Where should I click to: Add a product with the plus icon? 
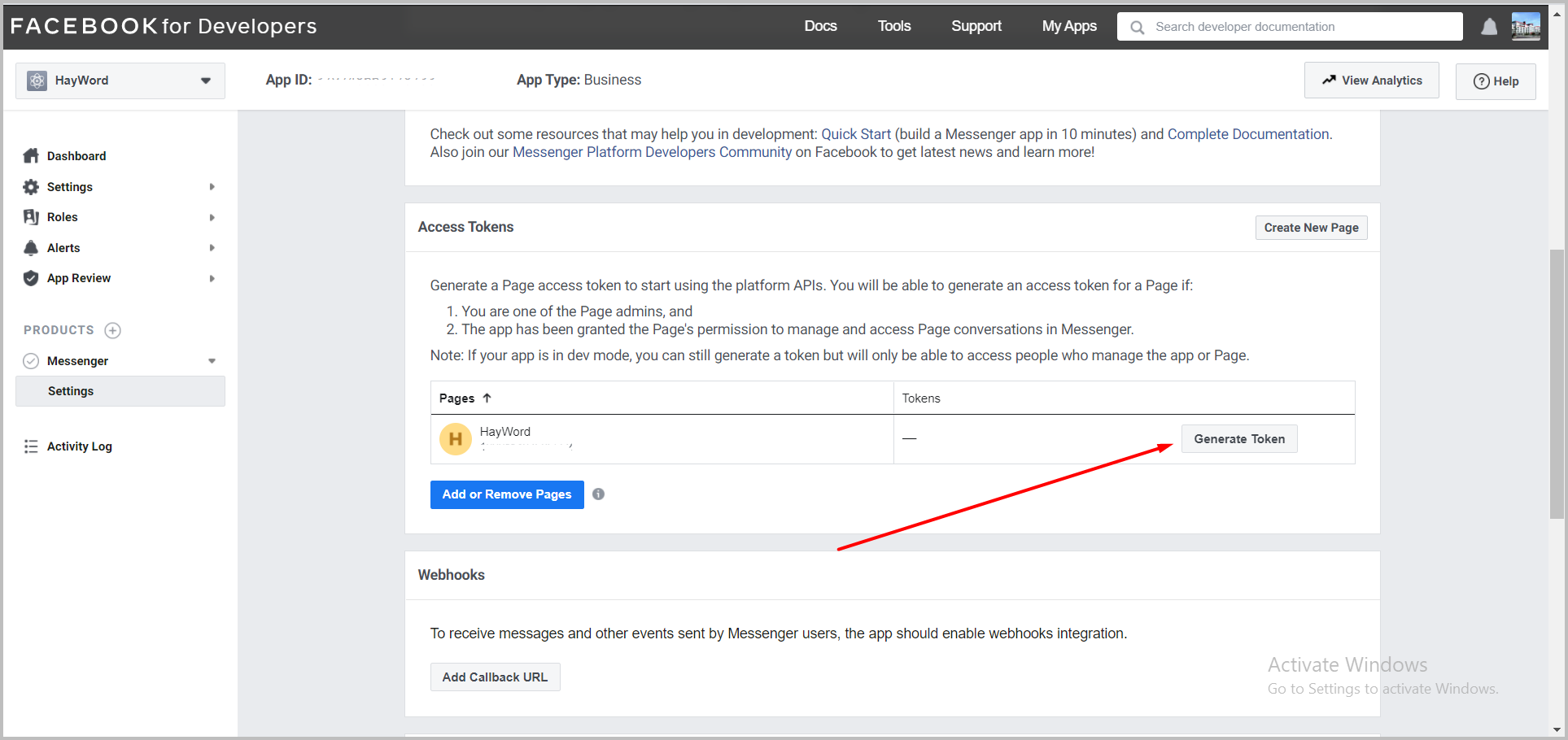tap(113, 330)
